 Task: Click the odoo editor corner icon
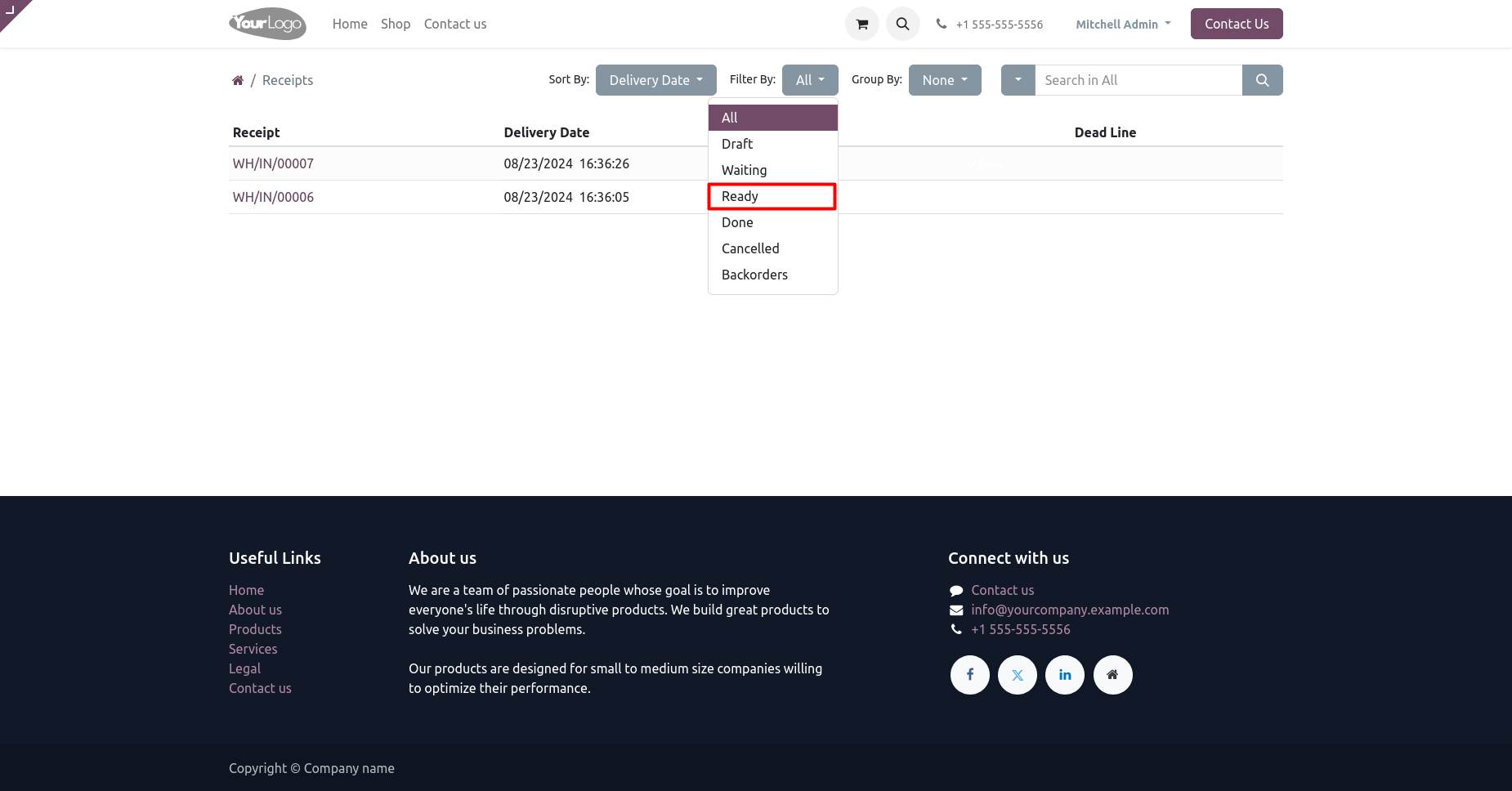11,10
